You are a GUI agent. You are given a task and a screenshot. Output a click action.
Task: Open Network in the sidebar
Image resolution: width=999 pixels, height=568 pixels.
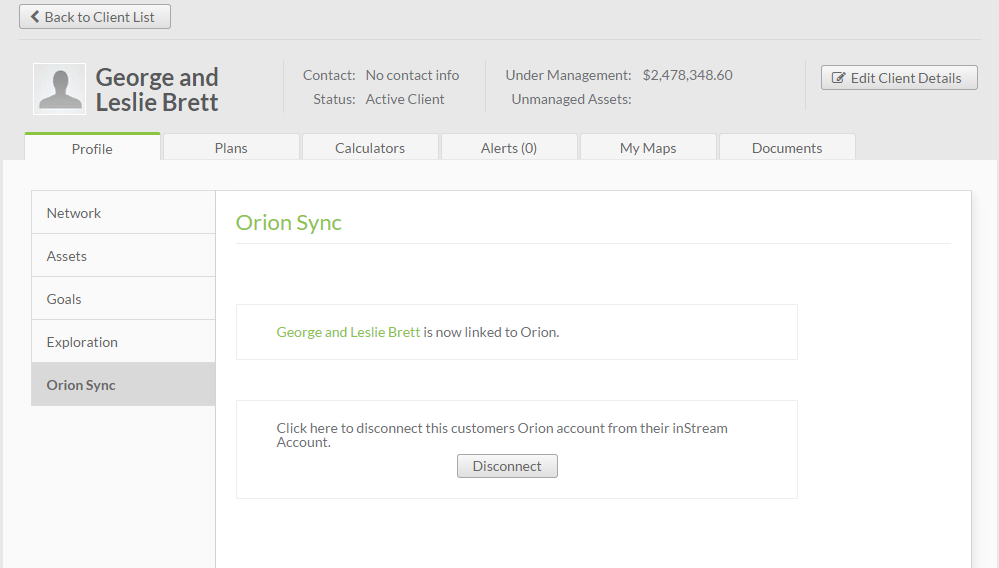[124, 213]
